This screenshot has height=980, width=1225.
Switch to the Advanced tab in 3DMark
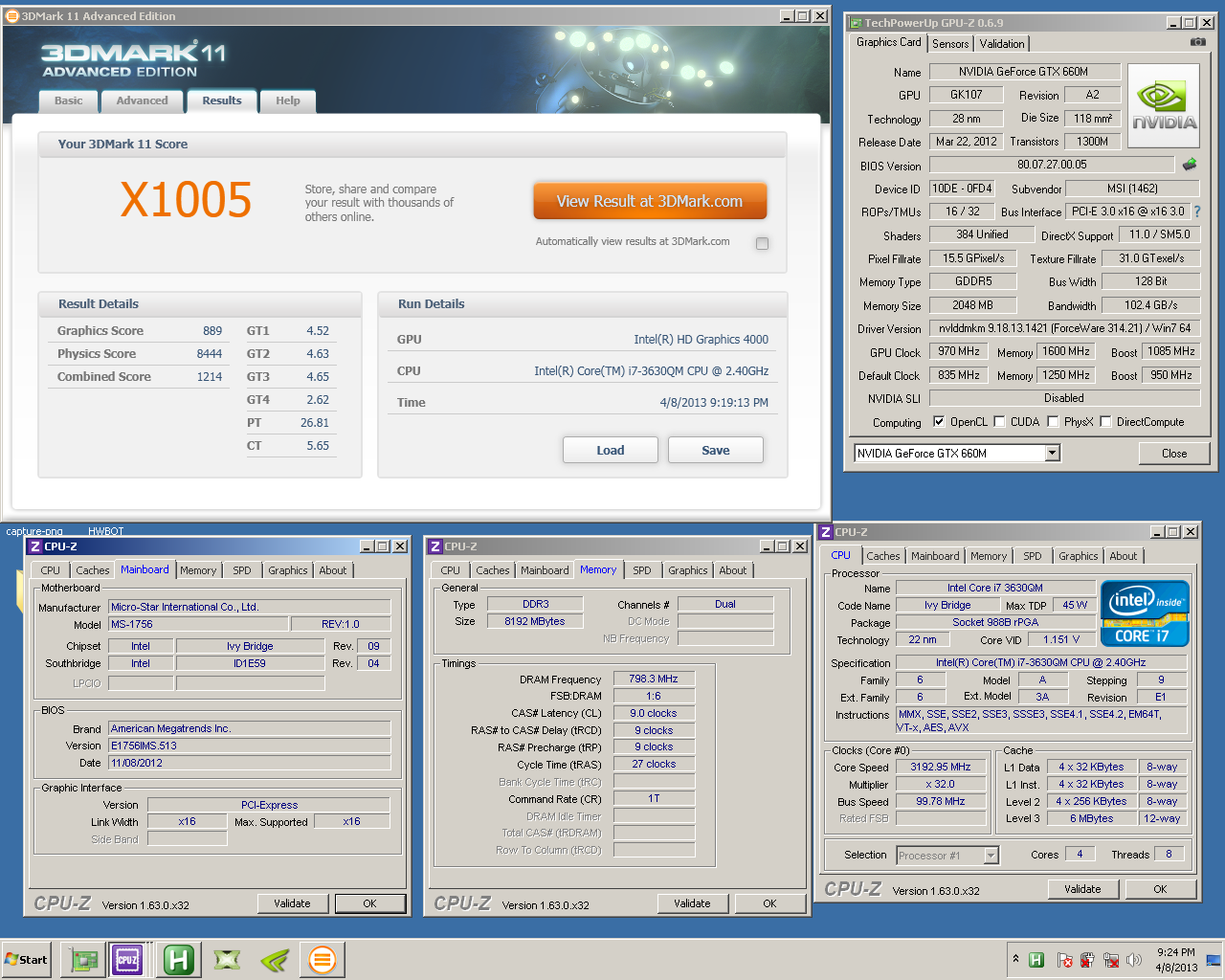(x=142, y=100)
